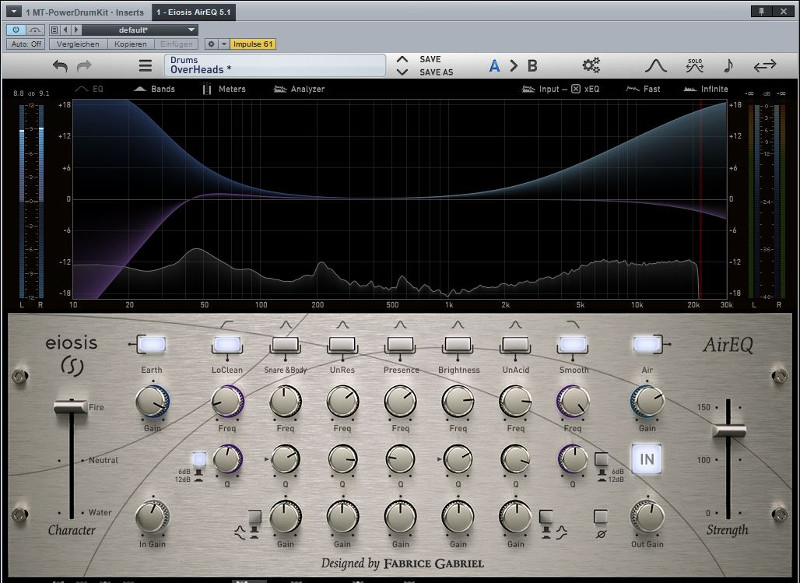This screenshot has height=583, width=800.
Task: Enable the Snare&Body band button
Action: [x=285, y=344]
